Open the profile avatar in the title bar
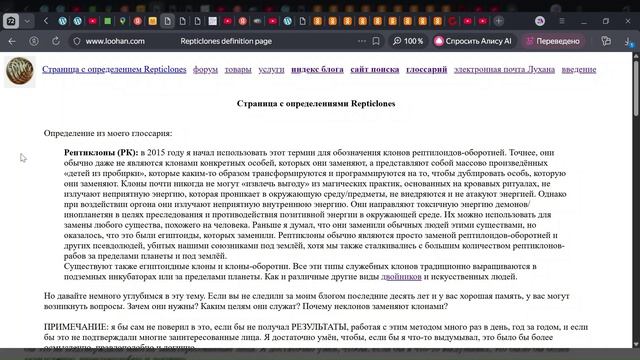 pos(540,21)
